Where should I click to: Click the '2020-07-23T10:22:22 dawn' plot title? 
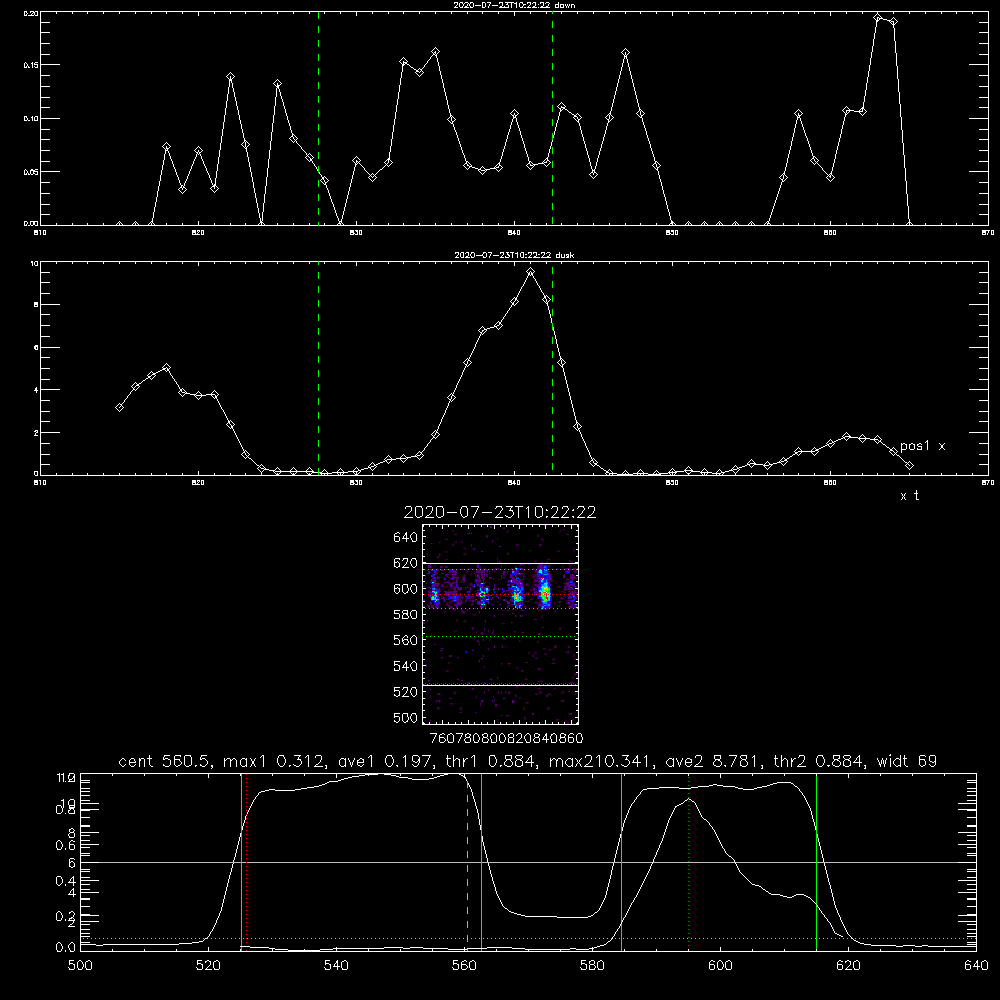pyautogui.click(x=514, y=5)
